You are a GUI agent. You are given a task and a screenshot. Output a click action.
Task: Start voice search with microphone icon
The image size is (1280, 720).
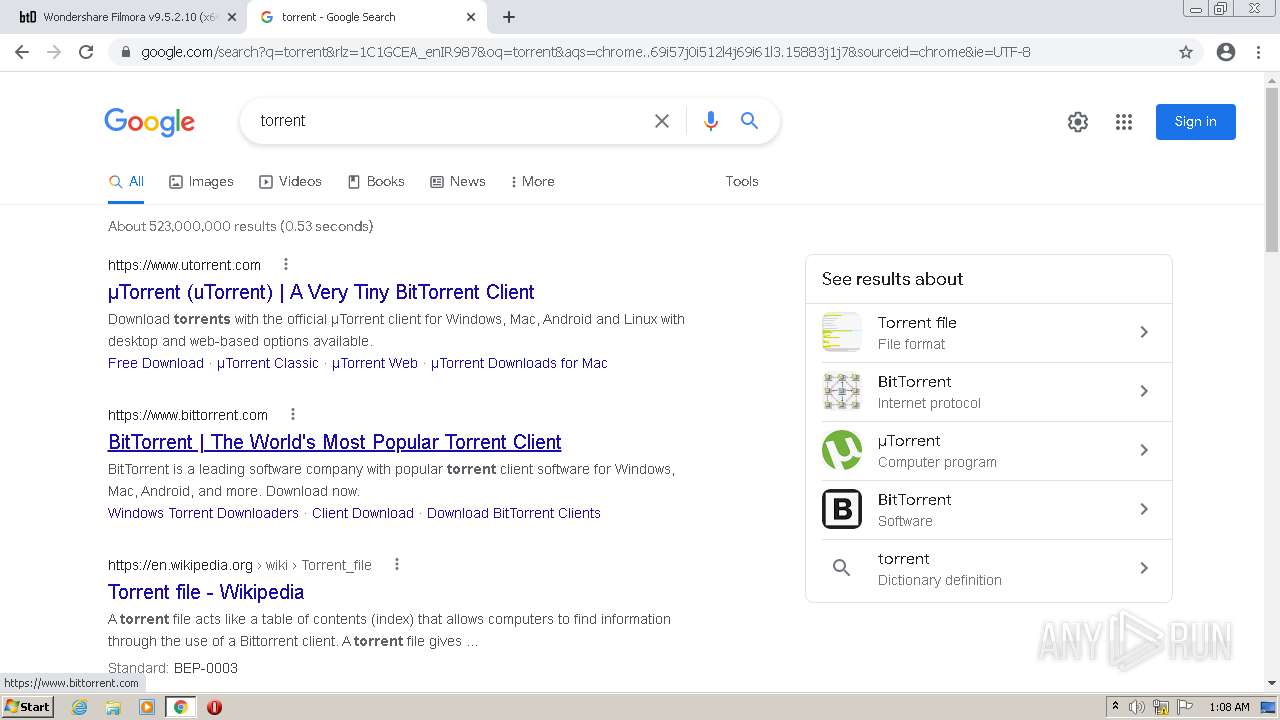click(711, 121)
